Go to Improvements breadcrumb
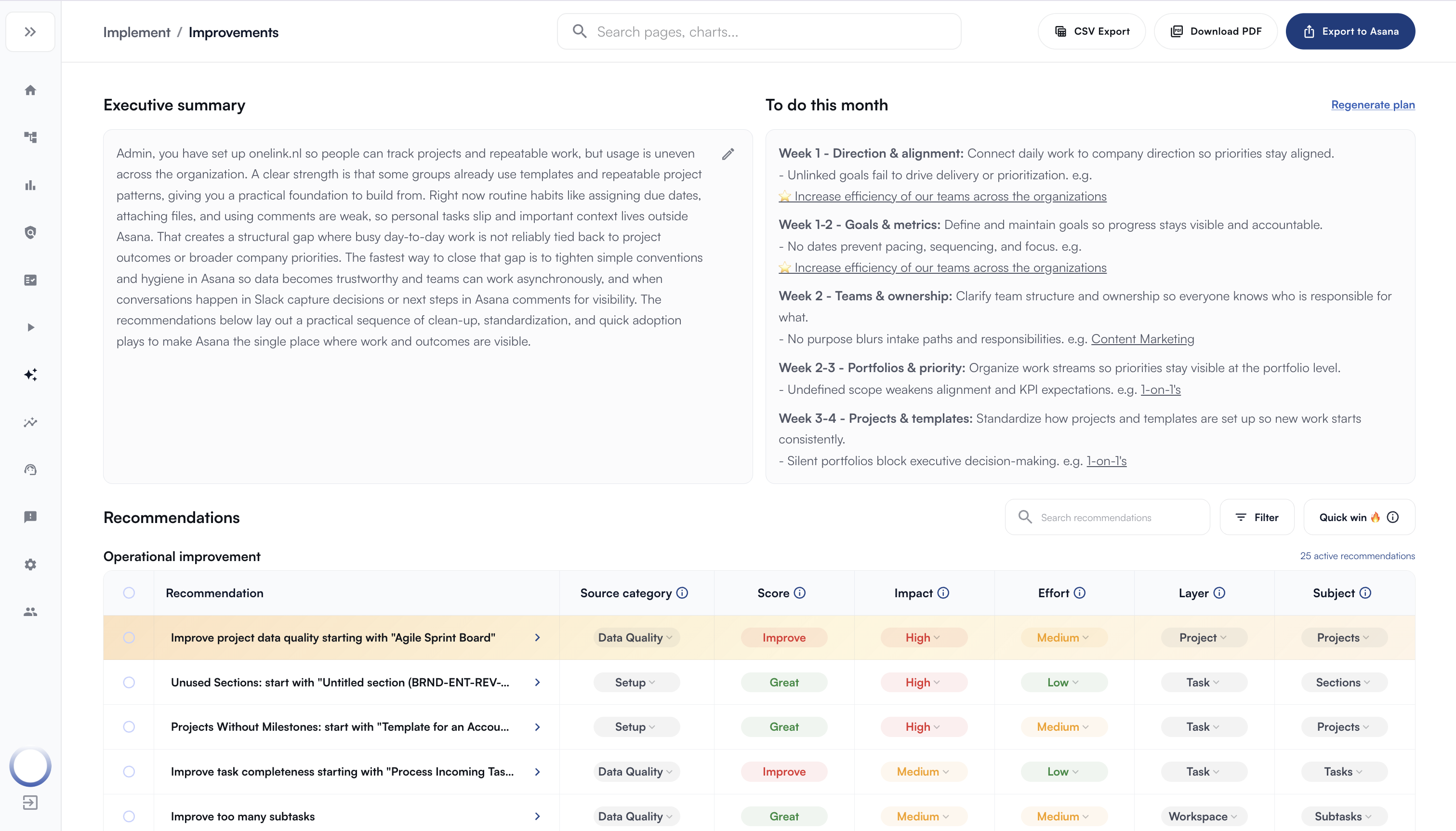The height and width of the screenshot is (831, 1456). click(233, 32)
